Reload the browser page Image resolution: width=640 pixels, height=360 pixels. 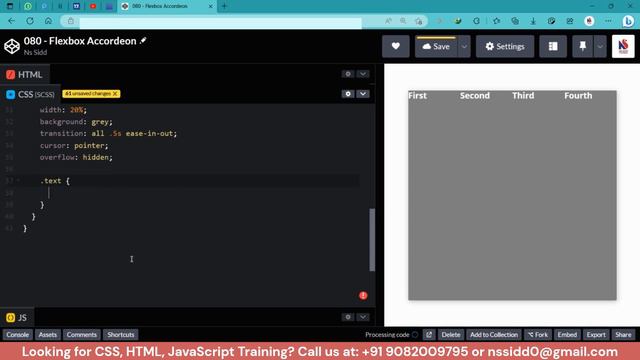click(x=30, y=20)
